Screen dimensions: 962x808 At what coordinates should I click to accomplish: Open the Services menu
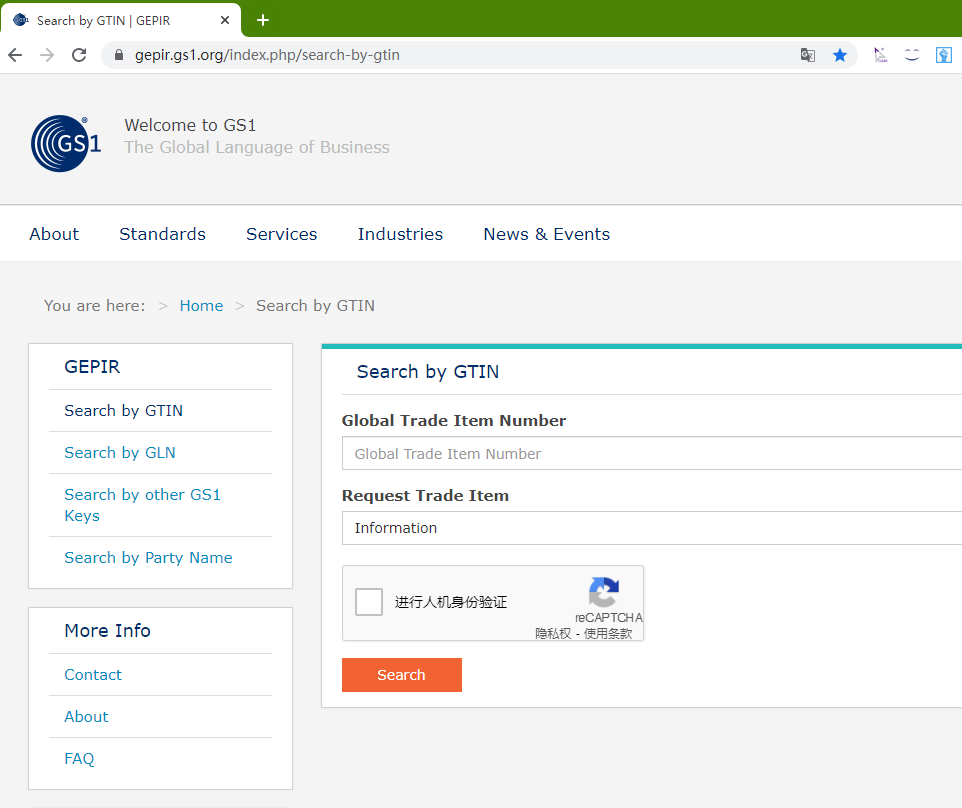(282, 234)
